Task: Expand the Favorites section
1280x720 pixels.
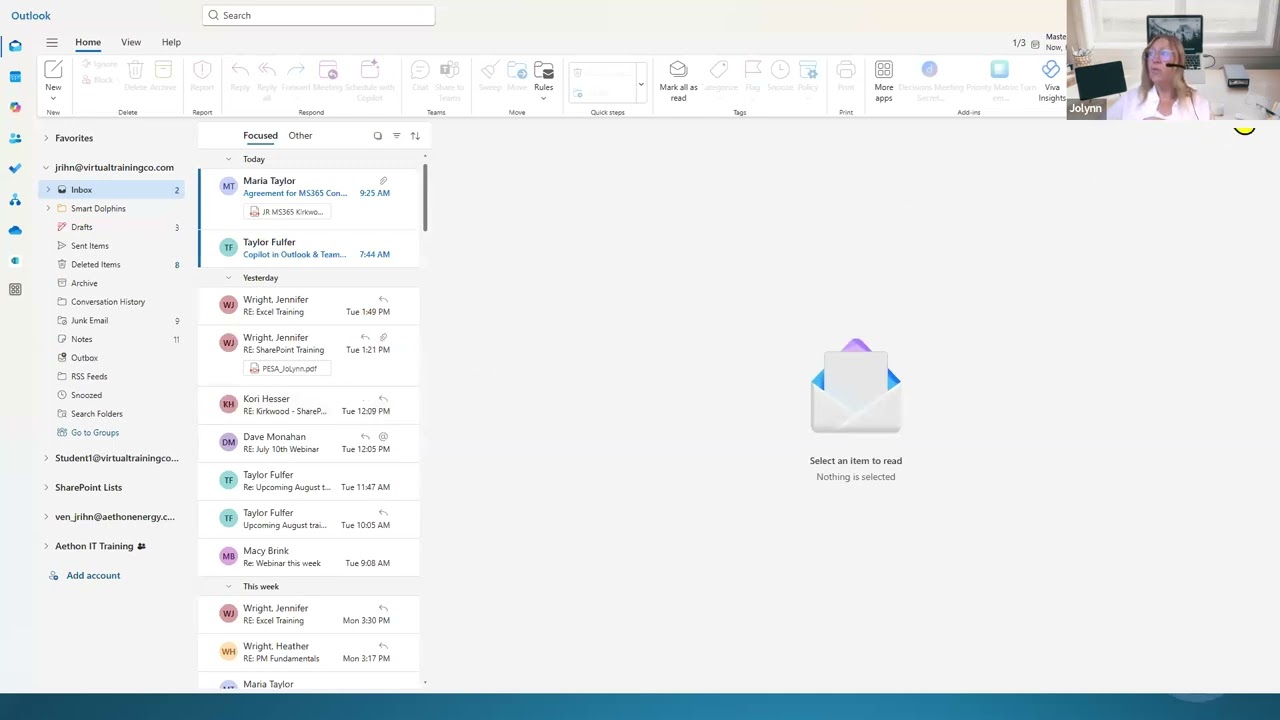Action: tap(45, 138)
